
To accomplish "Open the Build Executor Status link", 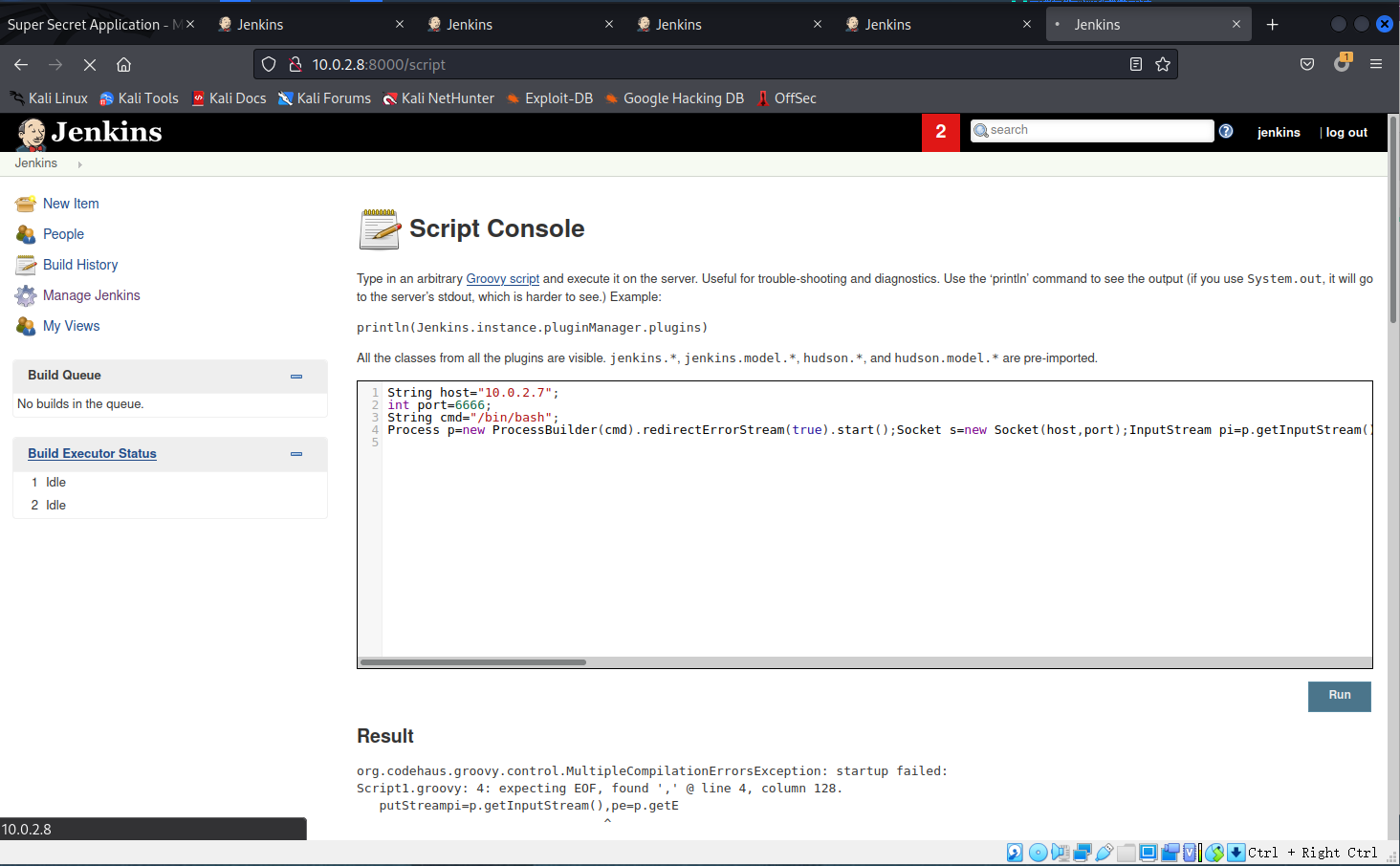I will [x=92, y=454].
